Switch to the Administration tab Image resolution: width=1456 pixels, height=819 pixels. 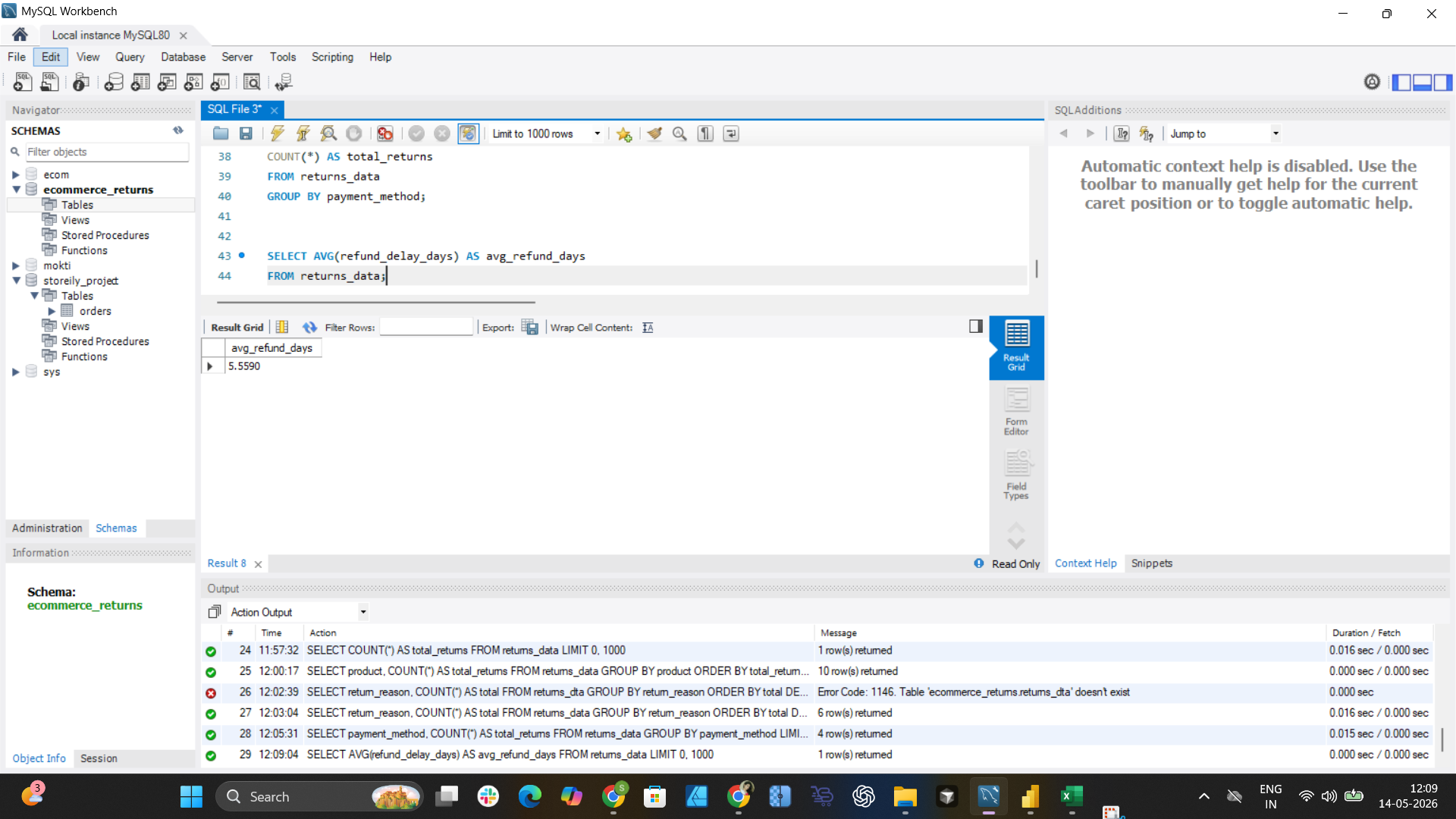click(x=47, y=528)
